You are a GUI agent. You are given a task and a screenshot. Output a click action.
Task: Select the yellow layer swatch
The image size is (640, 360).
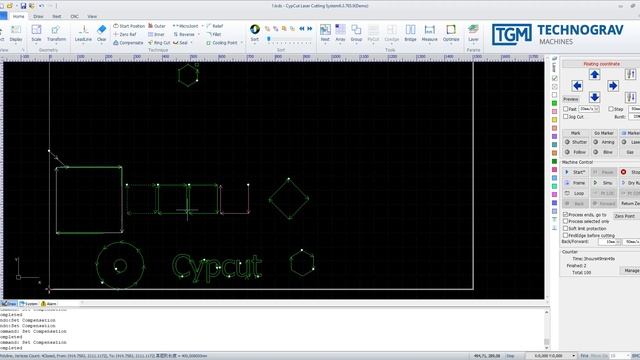tap(554, 120)
